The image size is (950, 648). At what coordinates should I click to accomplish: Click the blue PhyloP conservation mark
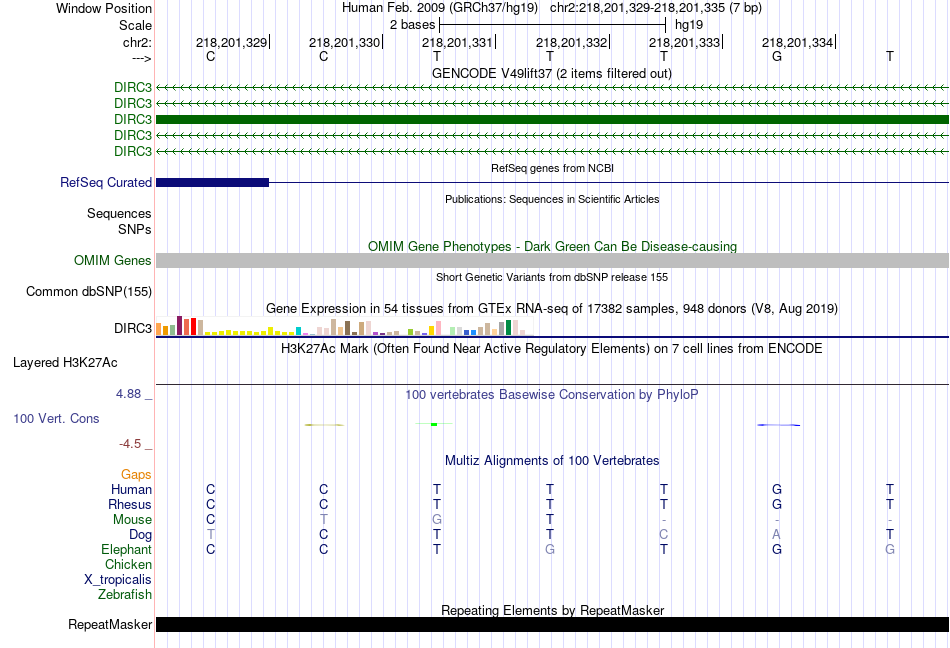click(779, 425)
